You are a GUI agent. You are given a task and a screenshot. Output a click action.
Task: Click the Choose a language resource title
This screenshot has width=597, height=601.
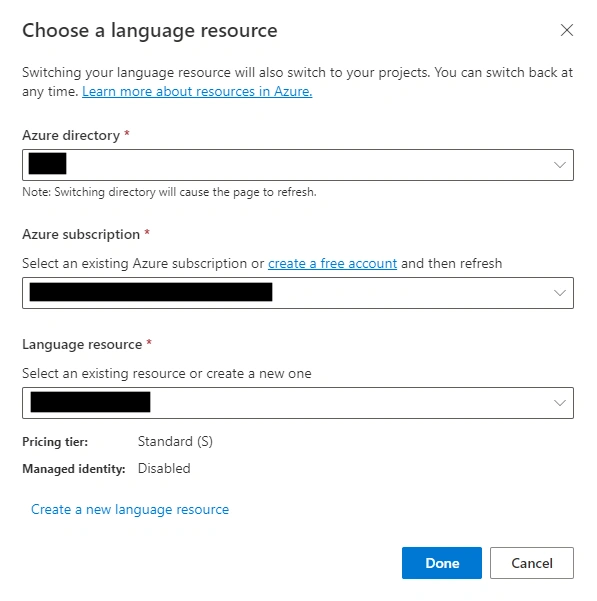pyautogui.click(x=150, y=31)
